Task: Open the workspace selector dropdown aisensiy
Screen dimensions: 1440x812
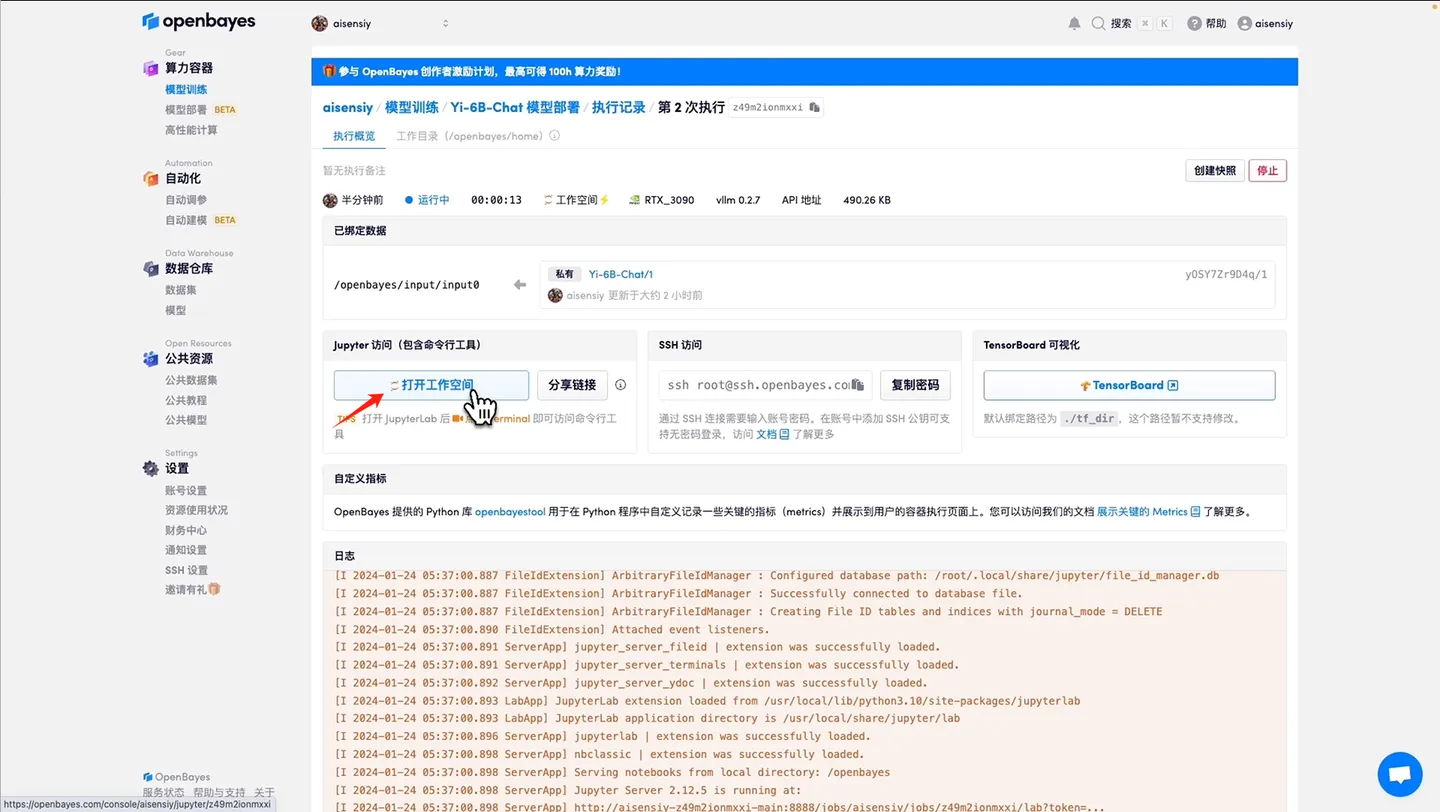Action: tap(384, 22)
